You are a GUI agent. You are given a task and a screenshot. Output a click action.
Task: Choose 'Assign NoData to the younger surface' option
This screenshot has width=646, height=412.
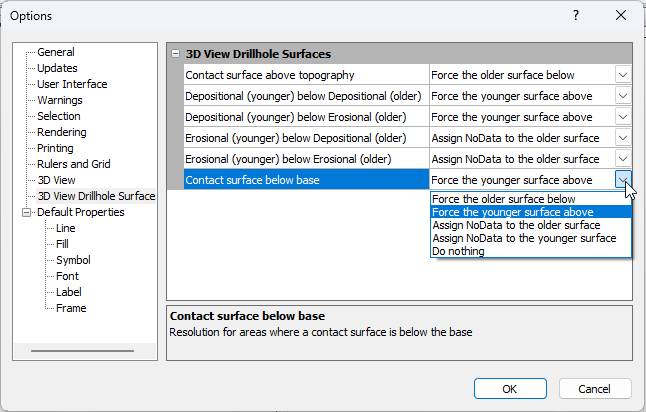click(523, 238)
